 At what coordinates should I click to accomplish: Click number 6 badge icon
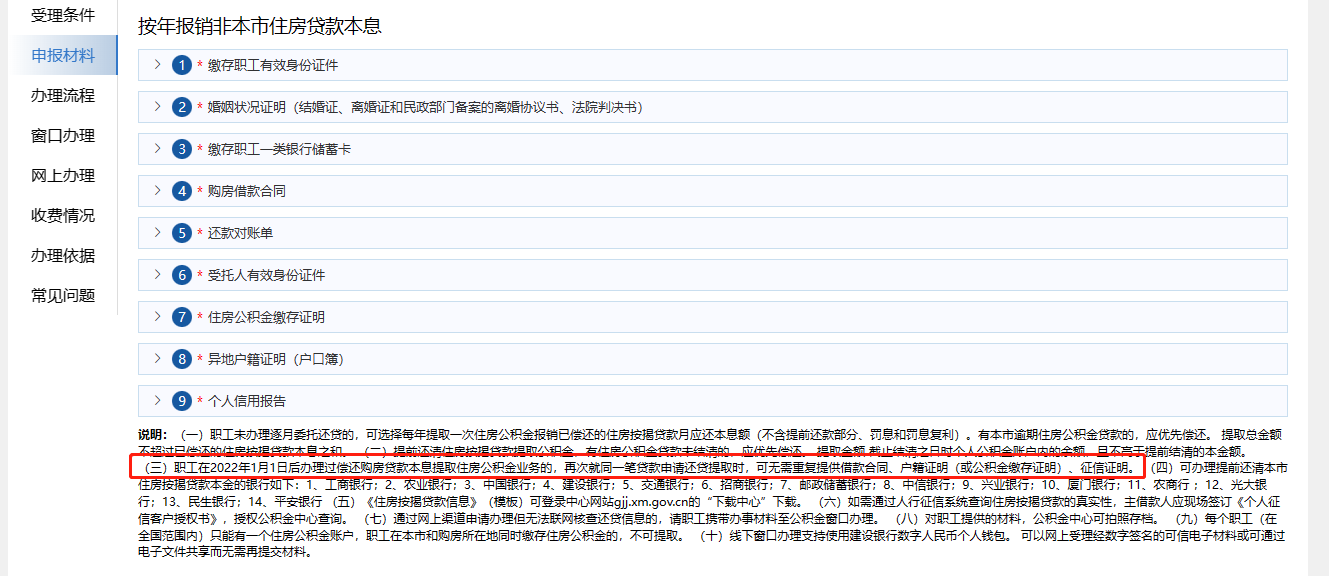pos(181,275)
